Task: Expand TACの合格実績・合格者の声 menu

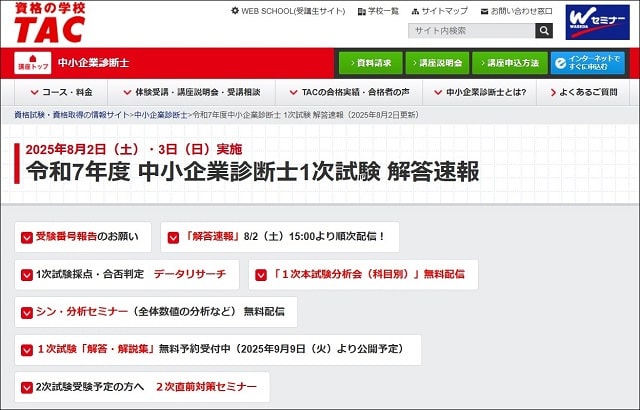Action: coord(349,92)
